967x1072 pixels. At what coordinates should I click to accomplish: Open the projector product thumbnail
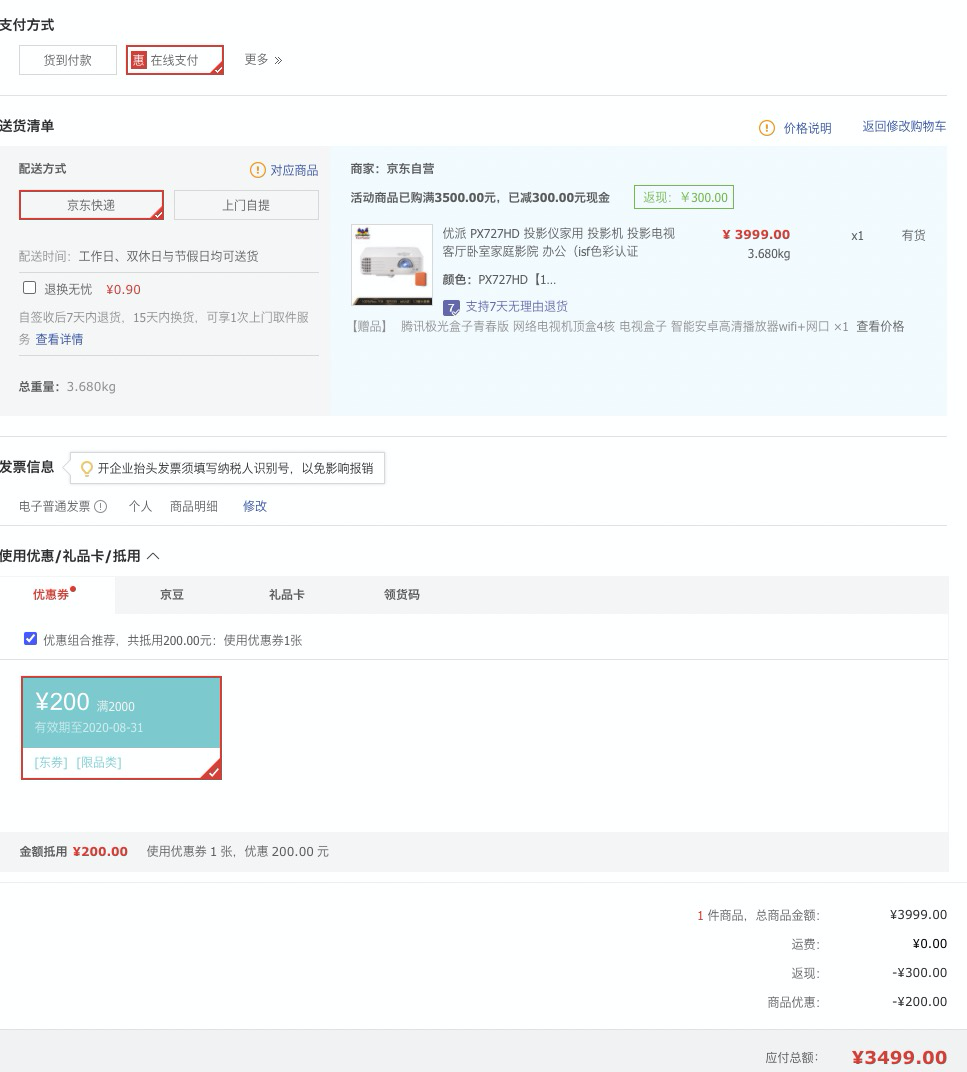pos(392,265)
